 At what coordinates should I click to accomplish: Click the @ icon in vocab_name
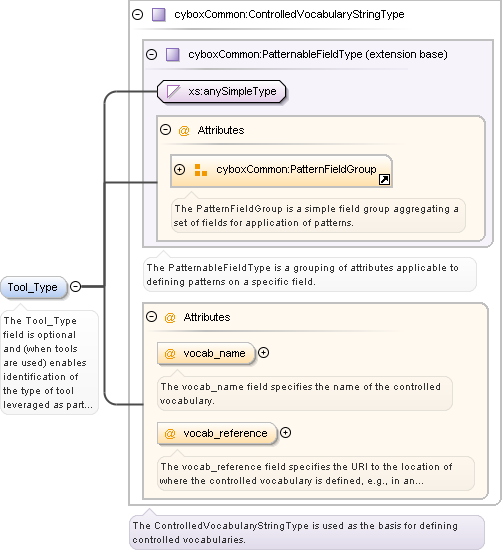[x=170, y=353]
